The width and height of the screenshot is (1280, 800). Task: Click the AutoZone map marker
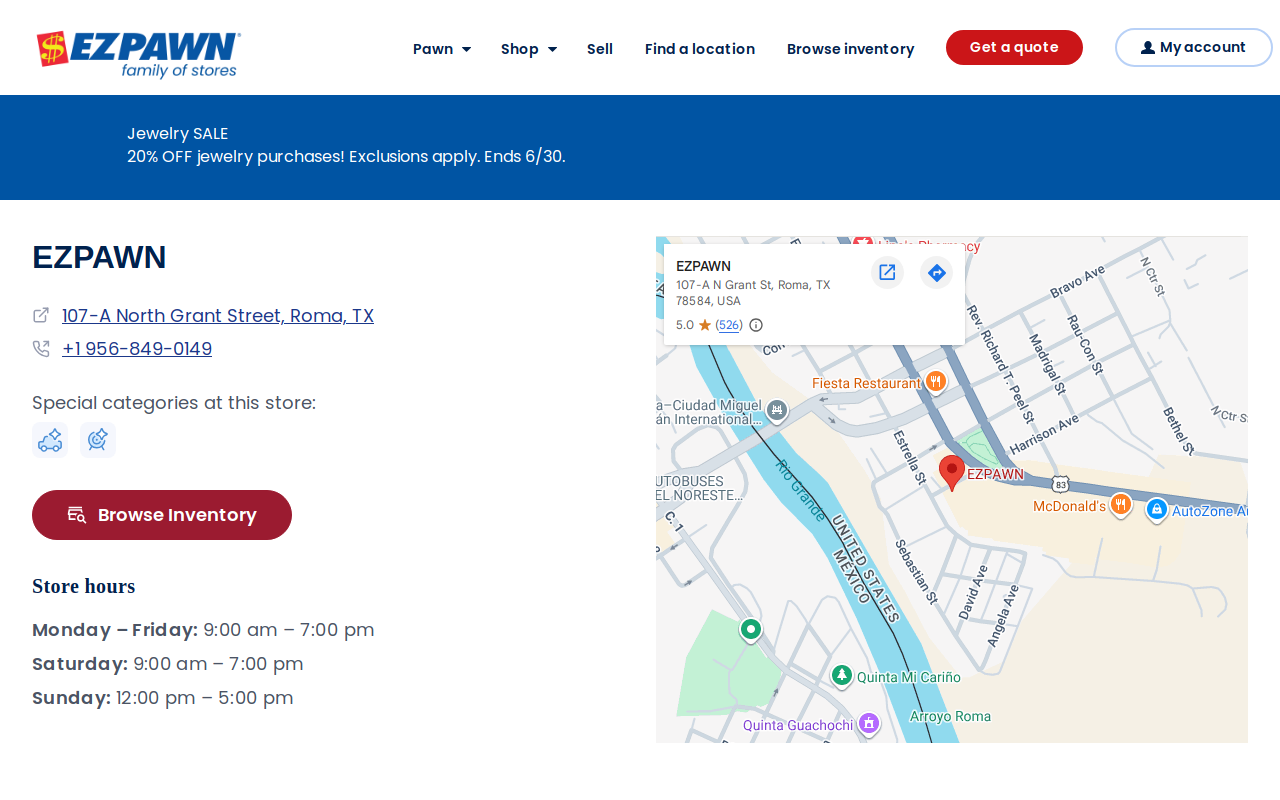click(x=1157, y=509)
